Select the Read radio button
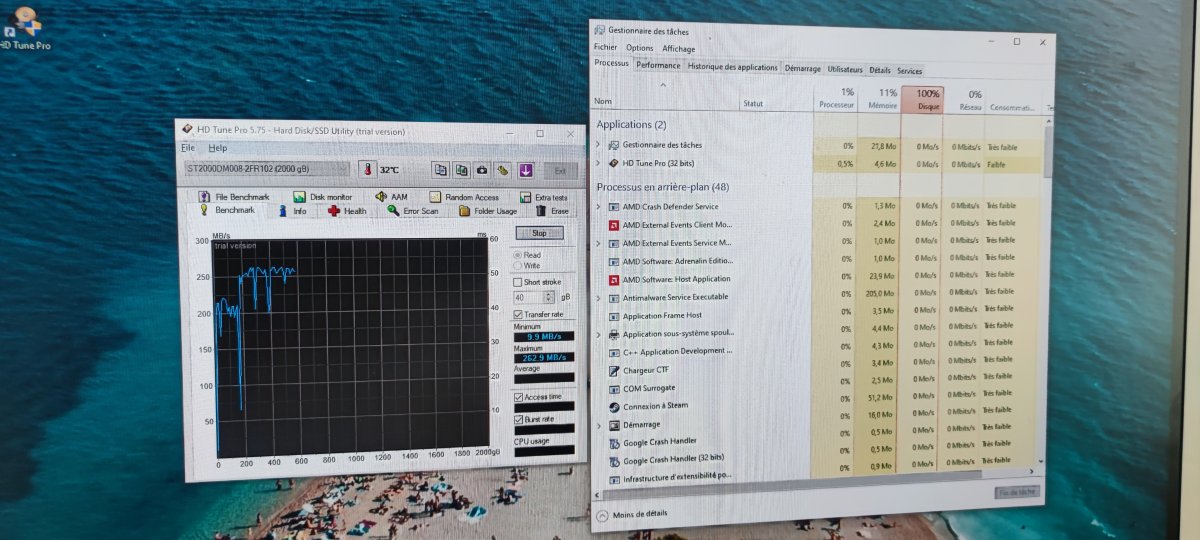The height and width of the screenshot is (540, 1200). pos(517,255)
